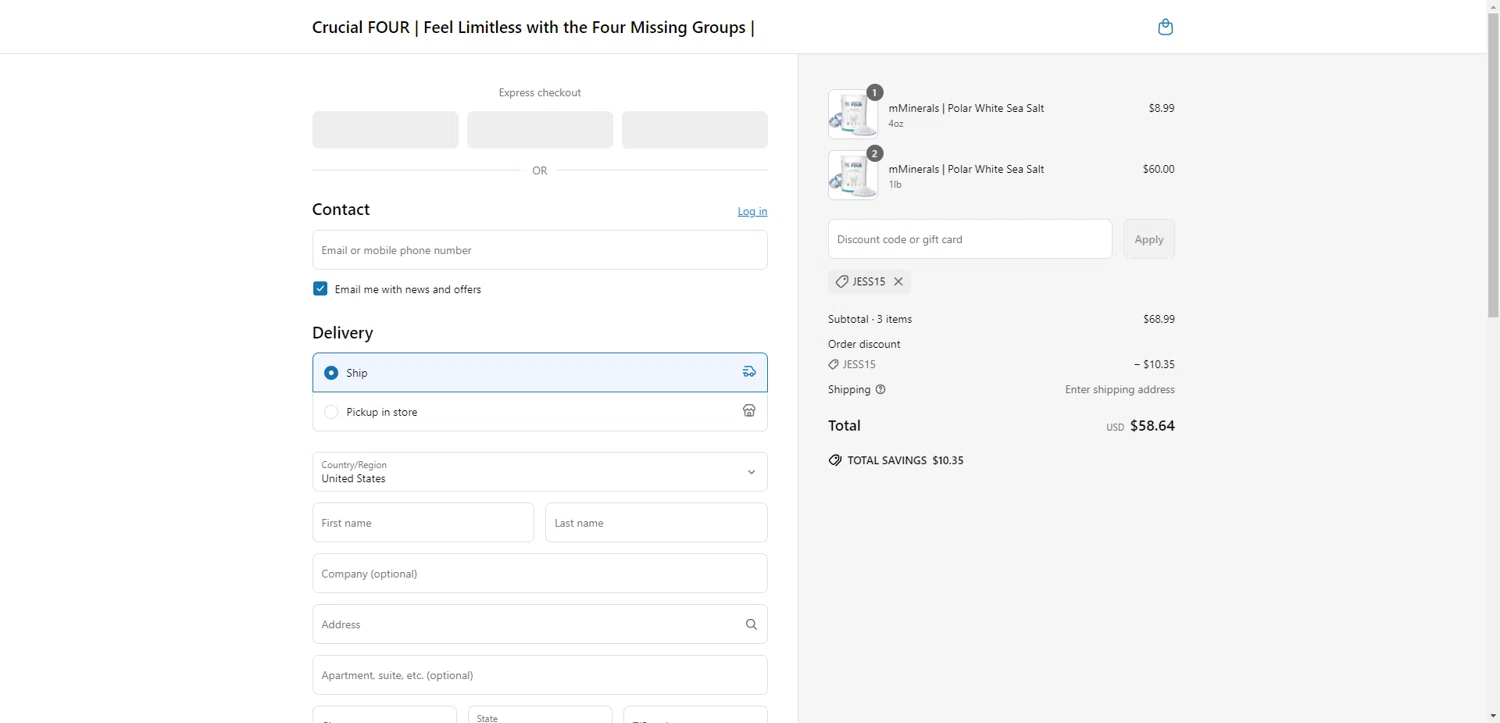
Task: Click the store icon in Pickup option
Action: pyautogui.click(x=749, y=411)
